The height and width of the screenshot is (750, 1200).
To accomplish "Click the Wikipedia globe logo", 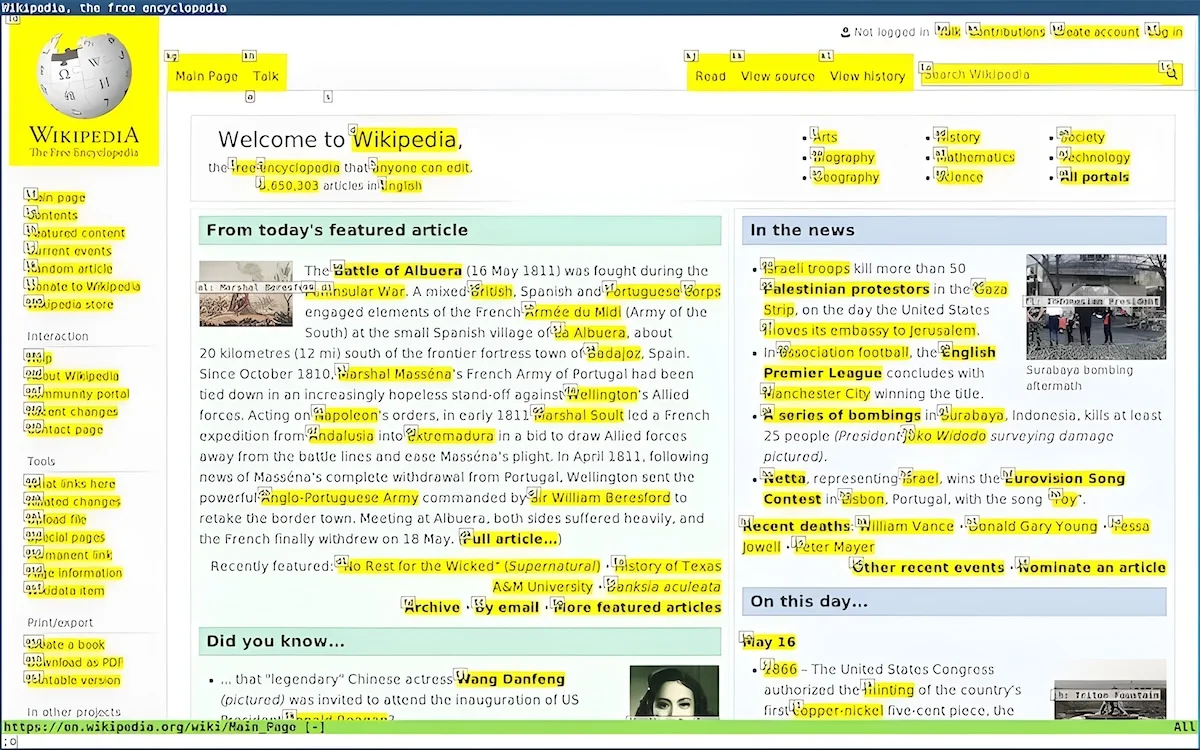I will tap(84, 92).
